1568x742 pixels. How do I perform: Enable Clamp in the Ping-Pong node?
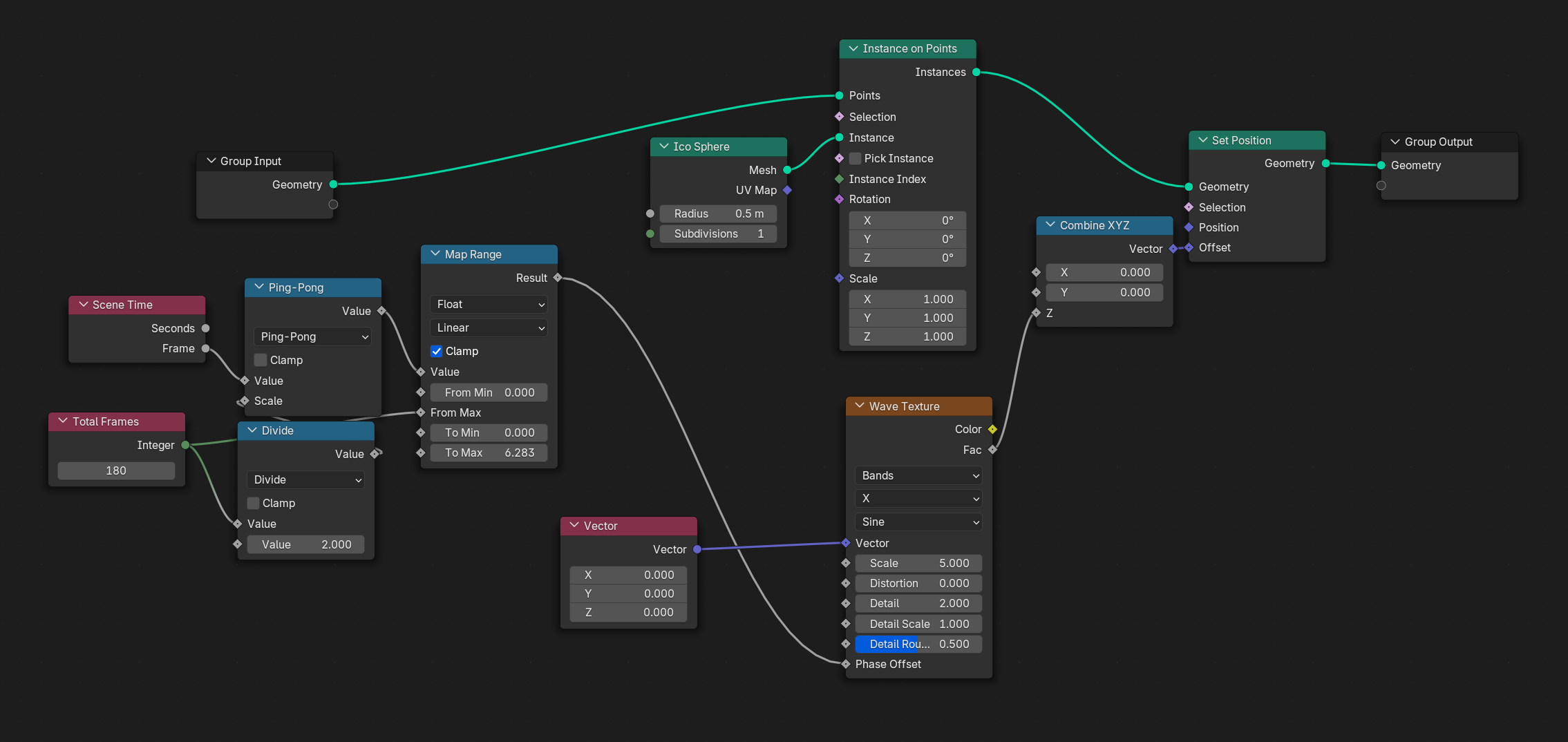(261, 360)
